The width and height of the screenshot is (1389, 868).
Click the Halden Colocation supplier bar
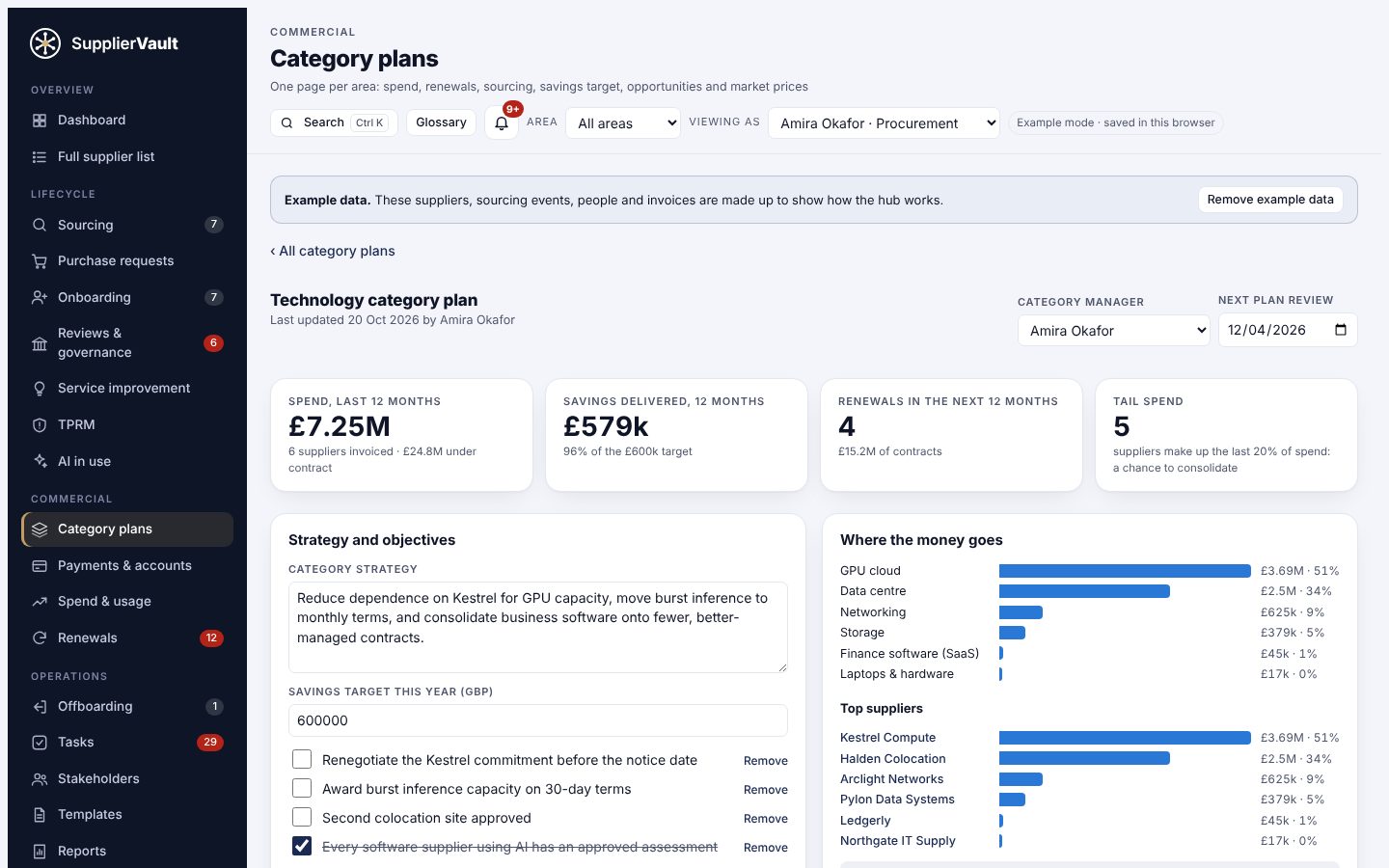pyautogui.click(x=1084, y=759)
